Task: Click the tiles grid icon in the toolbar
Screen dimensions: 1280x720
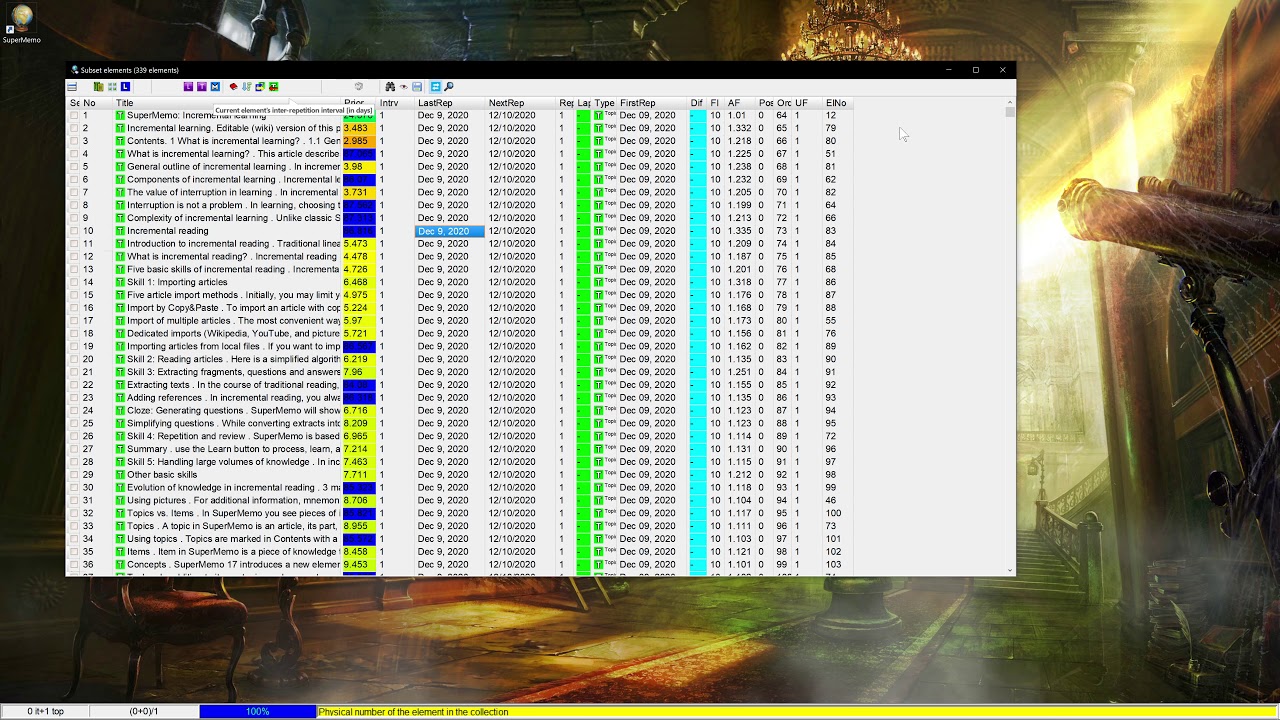Action: pyautogui.click(x=111, y=87)
